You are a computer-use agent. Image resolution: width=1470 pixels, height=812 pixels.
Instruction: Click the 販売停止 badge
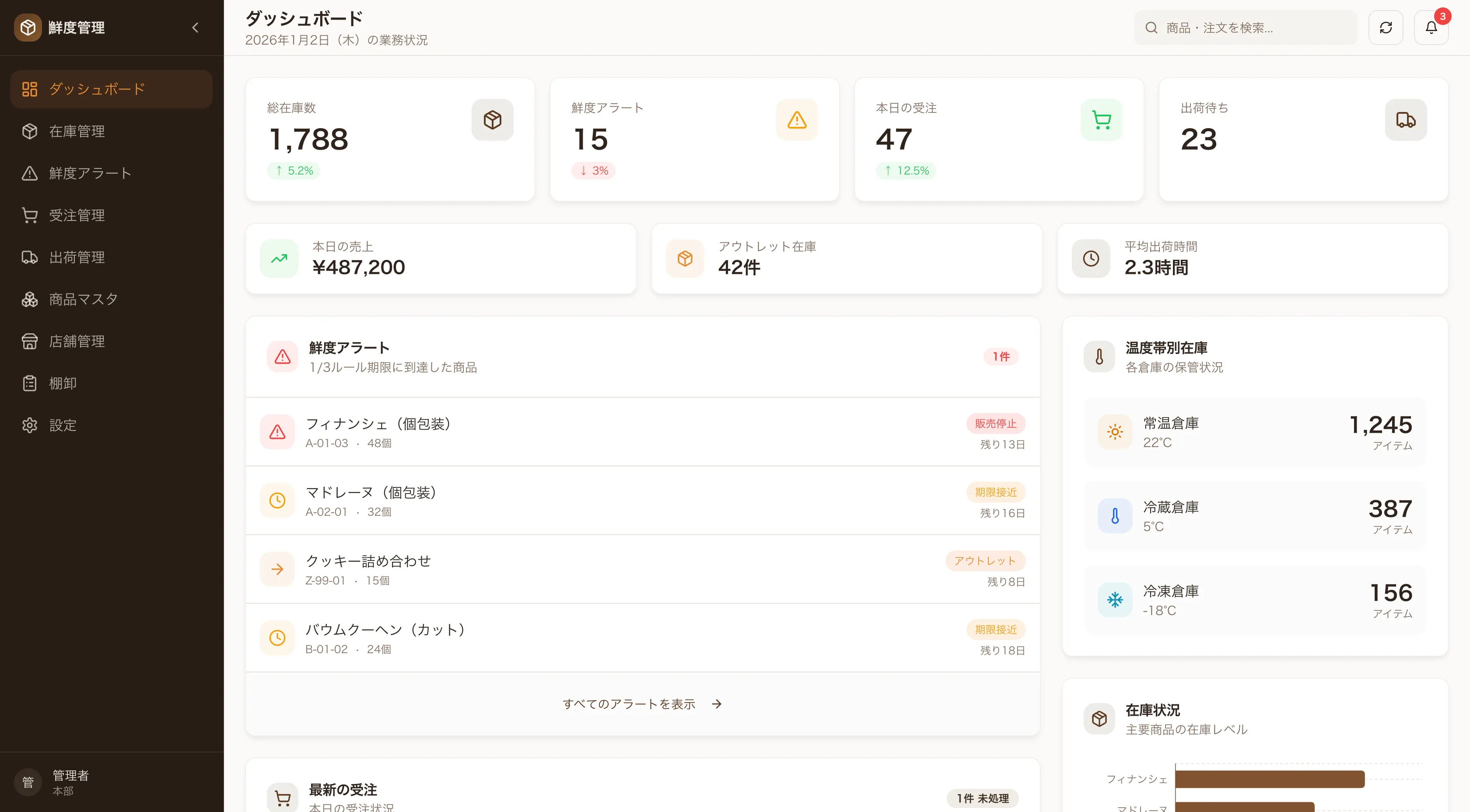(995, 423)
